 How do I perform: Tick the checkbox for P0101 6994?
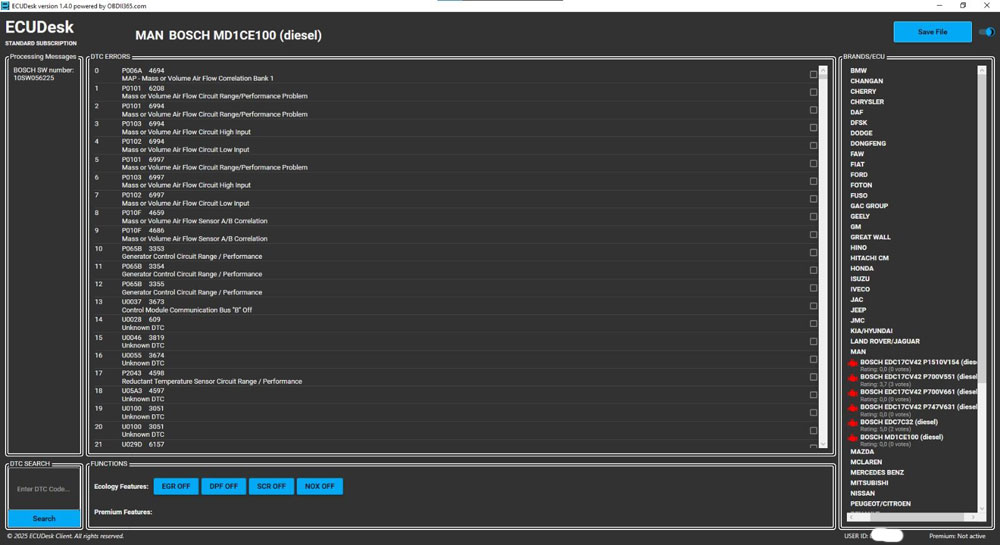tap(813, 110)
